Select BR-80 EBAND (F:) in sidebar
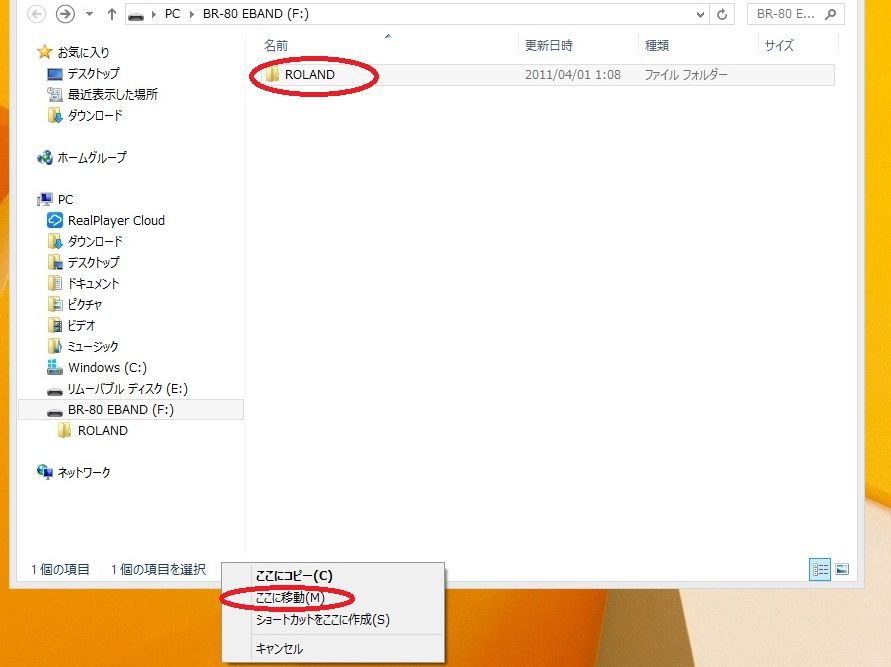891x667 pixels. click(120, 410)
